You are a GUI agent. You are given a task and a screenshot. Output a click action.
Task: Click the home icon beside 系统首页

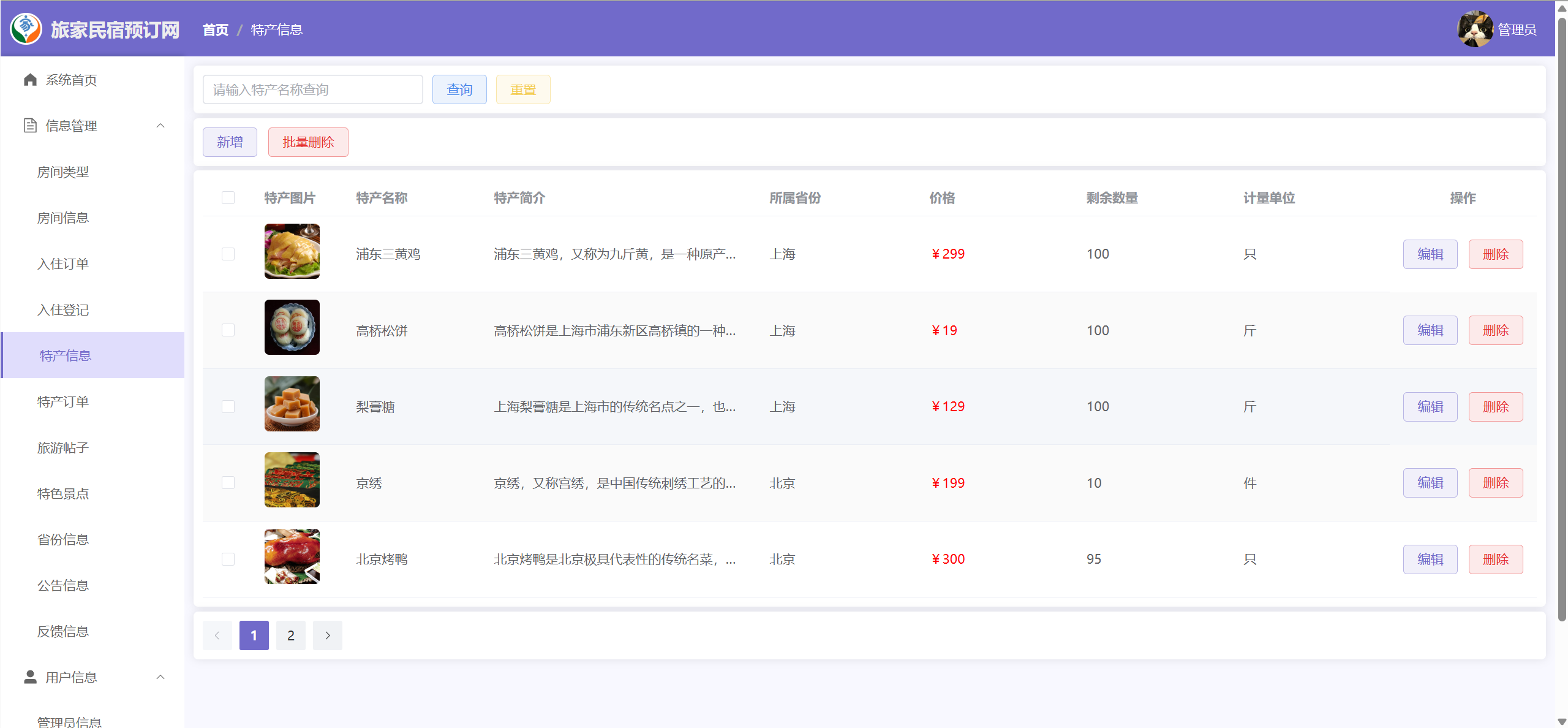[30, 80]
